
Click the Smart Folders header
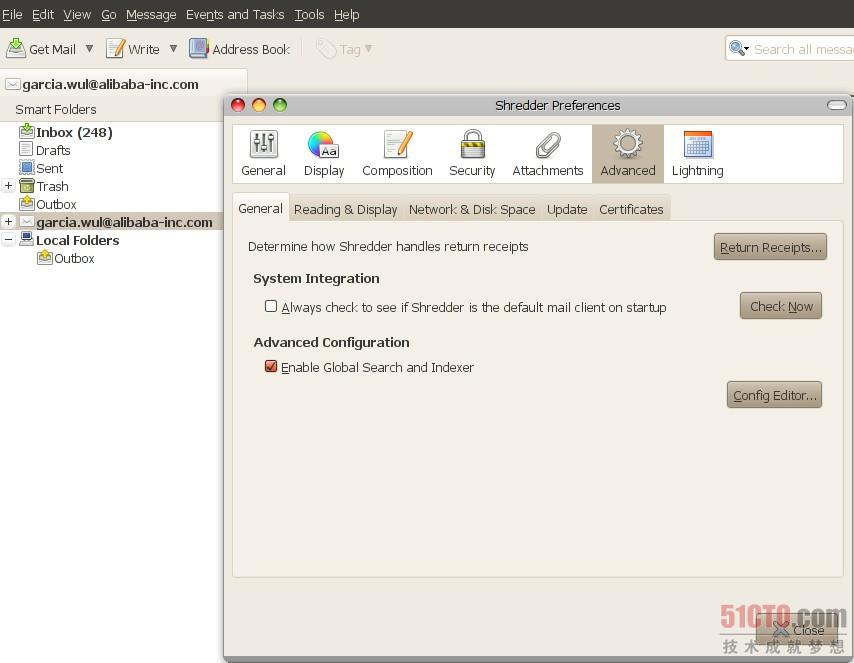56,110
